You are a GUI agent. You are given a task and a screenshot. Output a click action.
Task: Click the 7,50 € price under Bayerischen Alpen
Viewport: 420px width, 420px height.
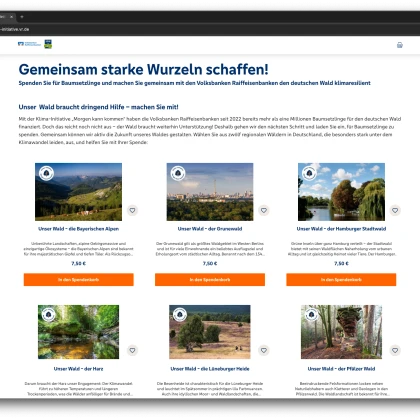click(x=79, y=263)
